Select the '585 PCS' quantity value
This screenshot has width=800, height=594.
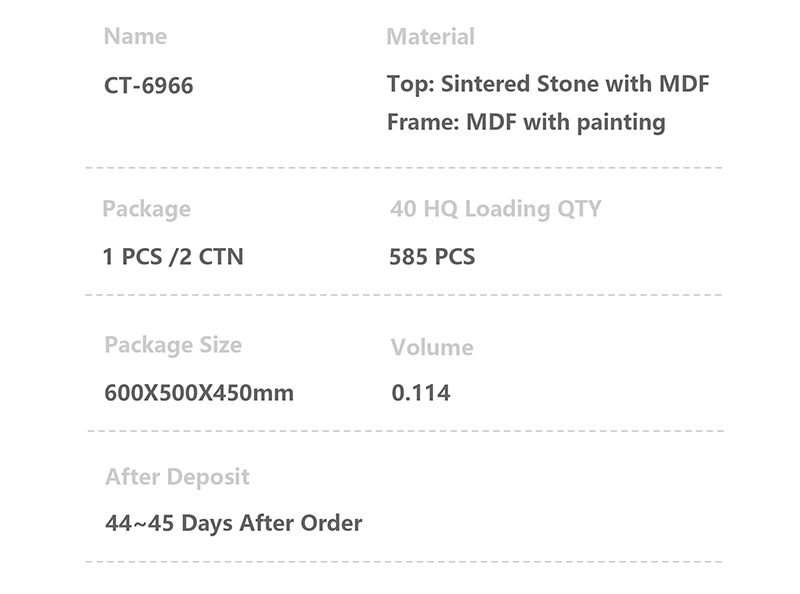[x=432, y=257]
